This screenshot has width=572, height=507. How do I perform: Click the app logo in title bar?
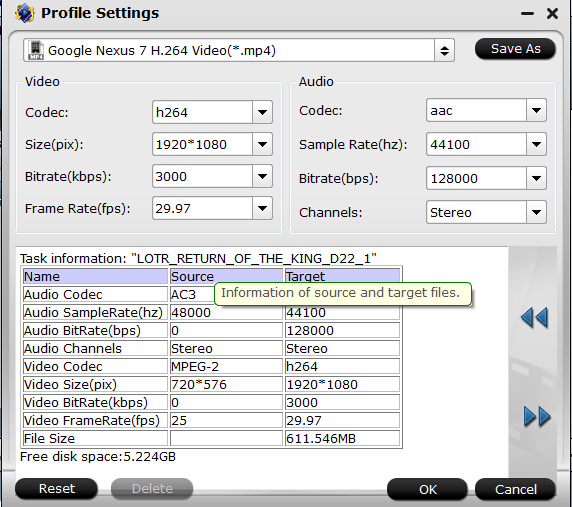pos(24,13)
